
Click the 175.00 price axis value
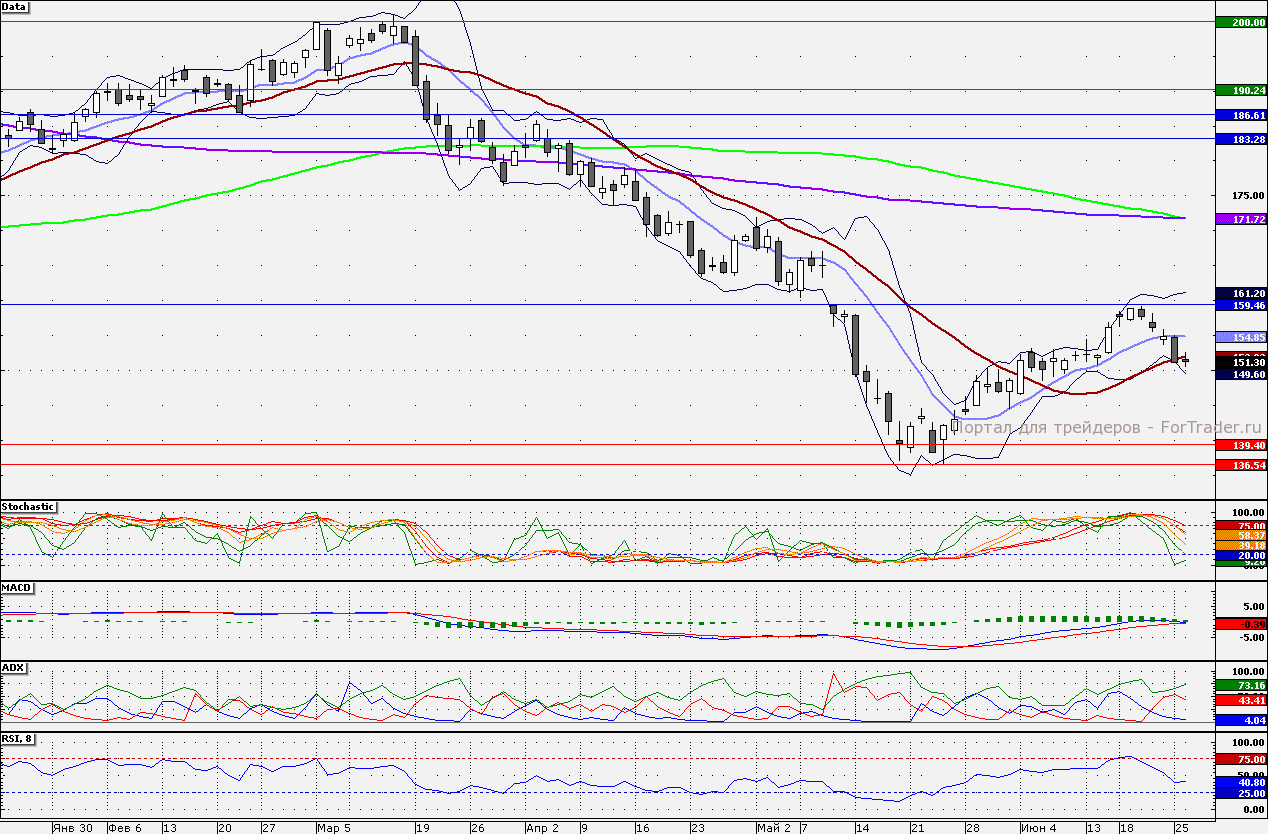(x=1250, y=197)
